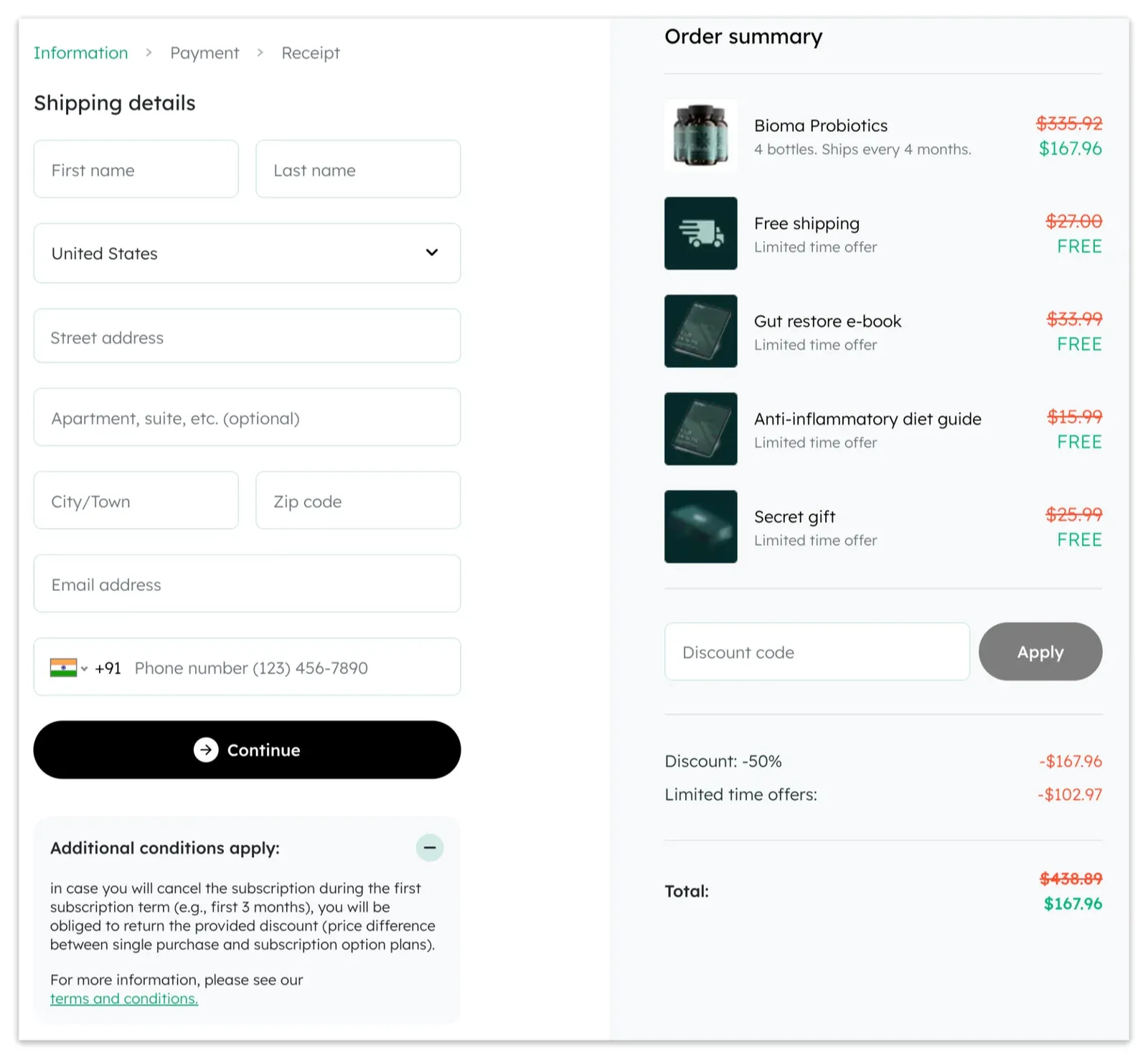Go to the Payment step
This screenshot has height=1055, width=1148.
point(204,52)
